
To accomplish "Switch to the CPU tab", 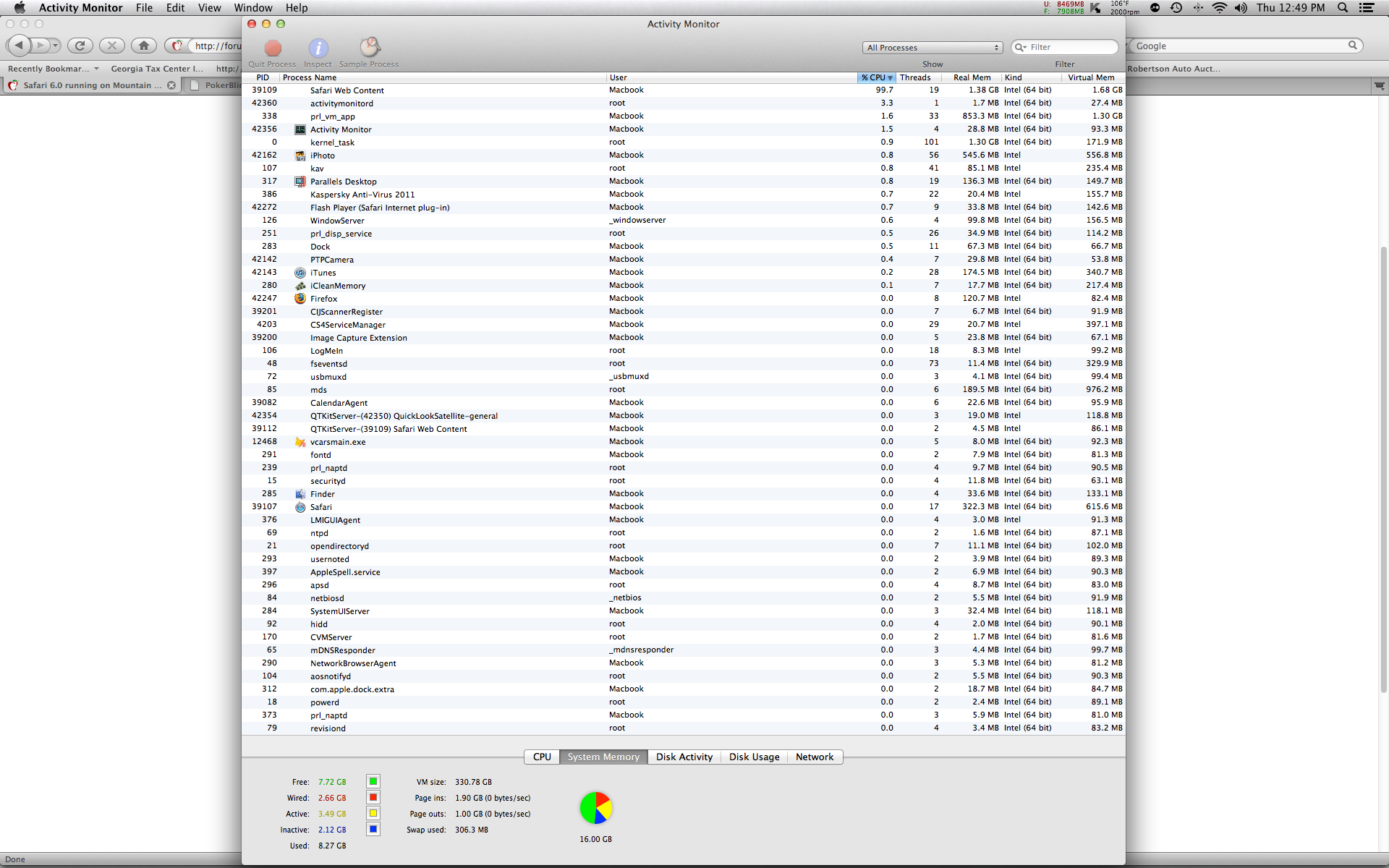I will click(x=542, y=757).
